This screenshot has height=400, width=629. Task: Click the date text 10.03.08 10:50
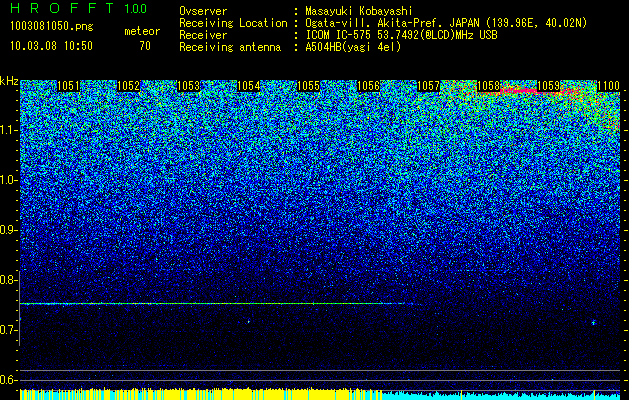(x=52, y=46)
